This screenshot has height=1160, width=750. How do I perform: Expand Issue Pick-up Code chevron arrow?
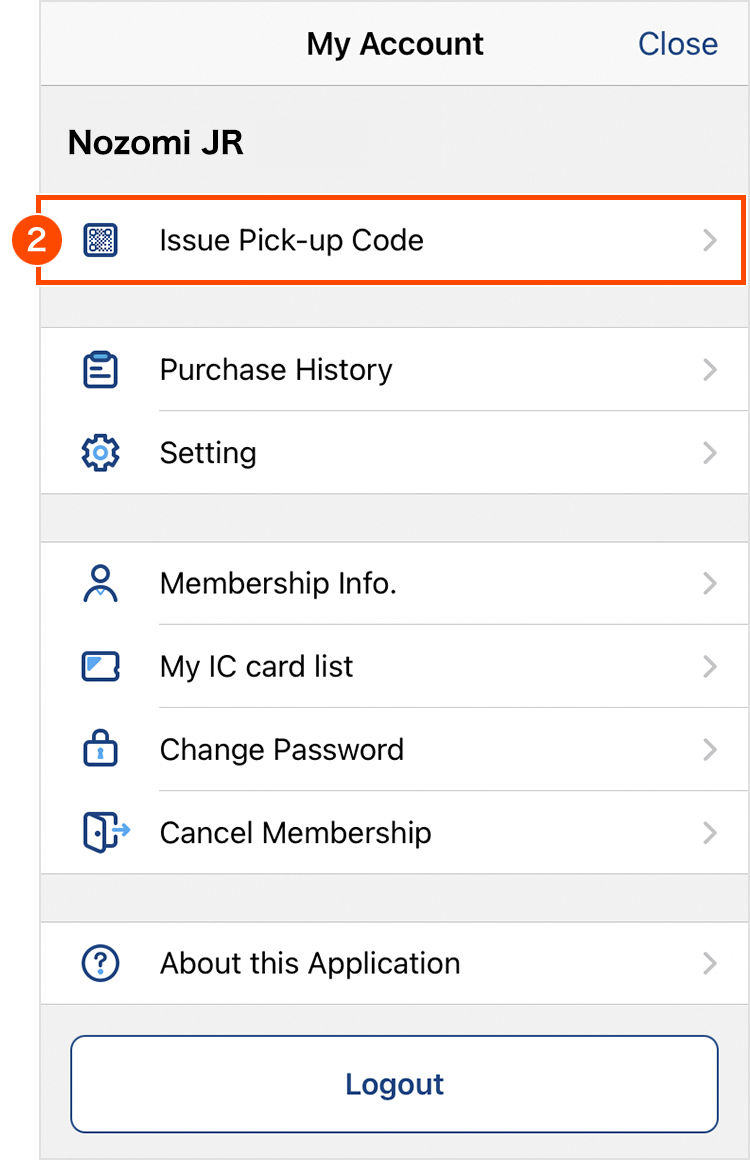point(710,240)
